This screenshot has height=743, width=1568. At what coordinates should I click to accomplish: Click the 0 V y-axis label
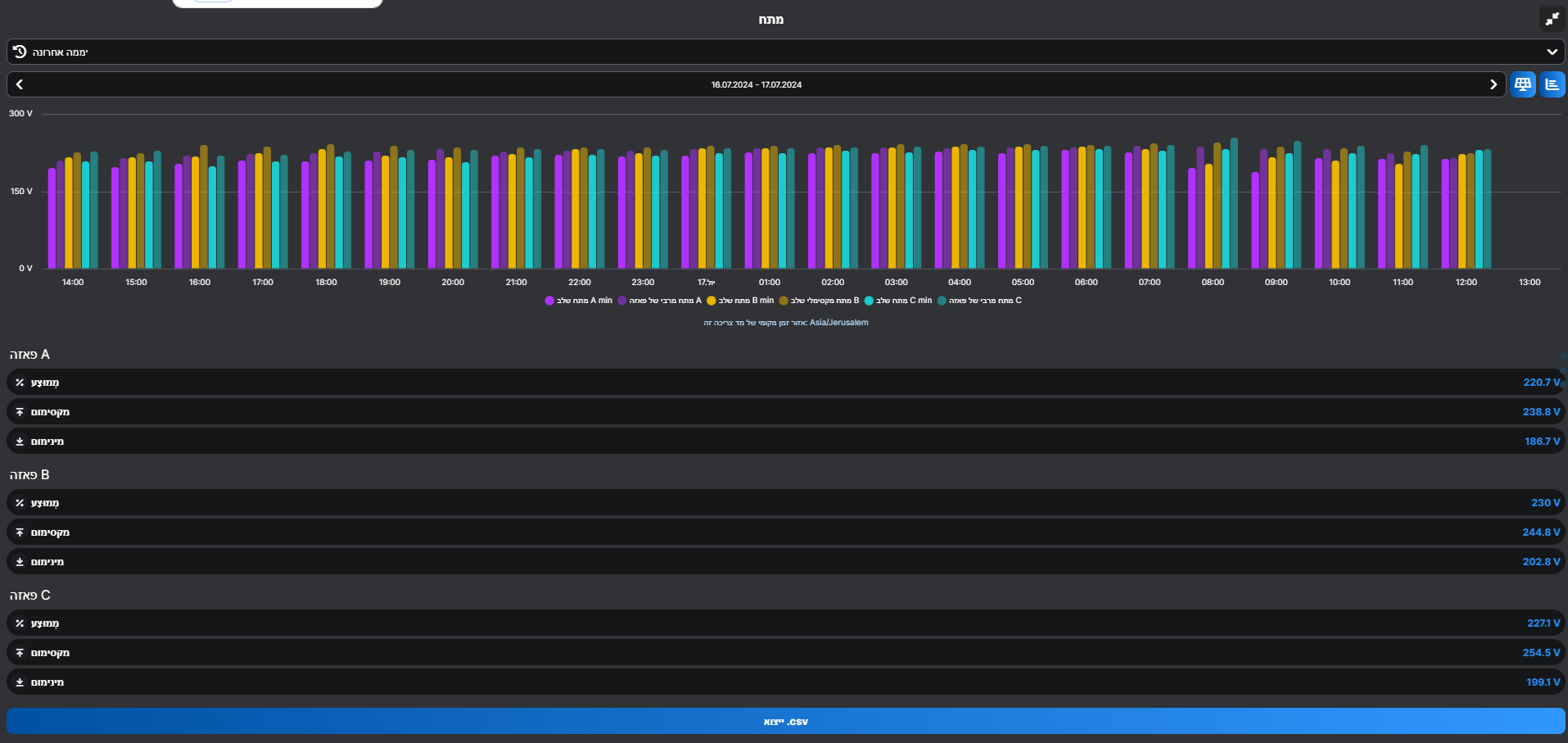pyautogui.click(x=25, y=269)
